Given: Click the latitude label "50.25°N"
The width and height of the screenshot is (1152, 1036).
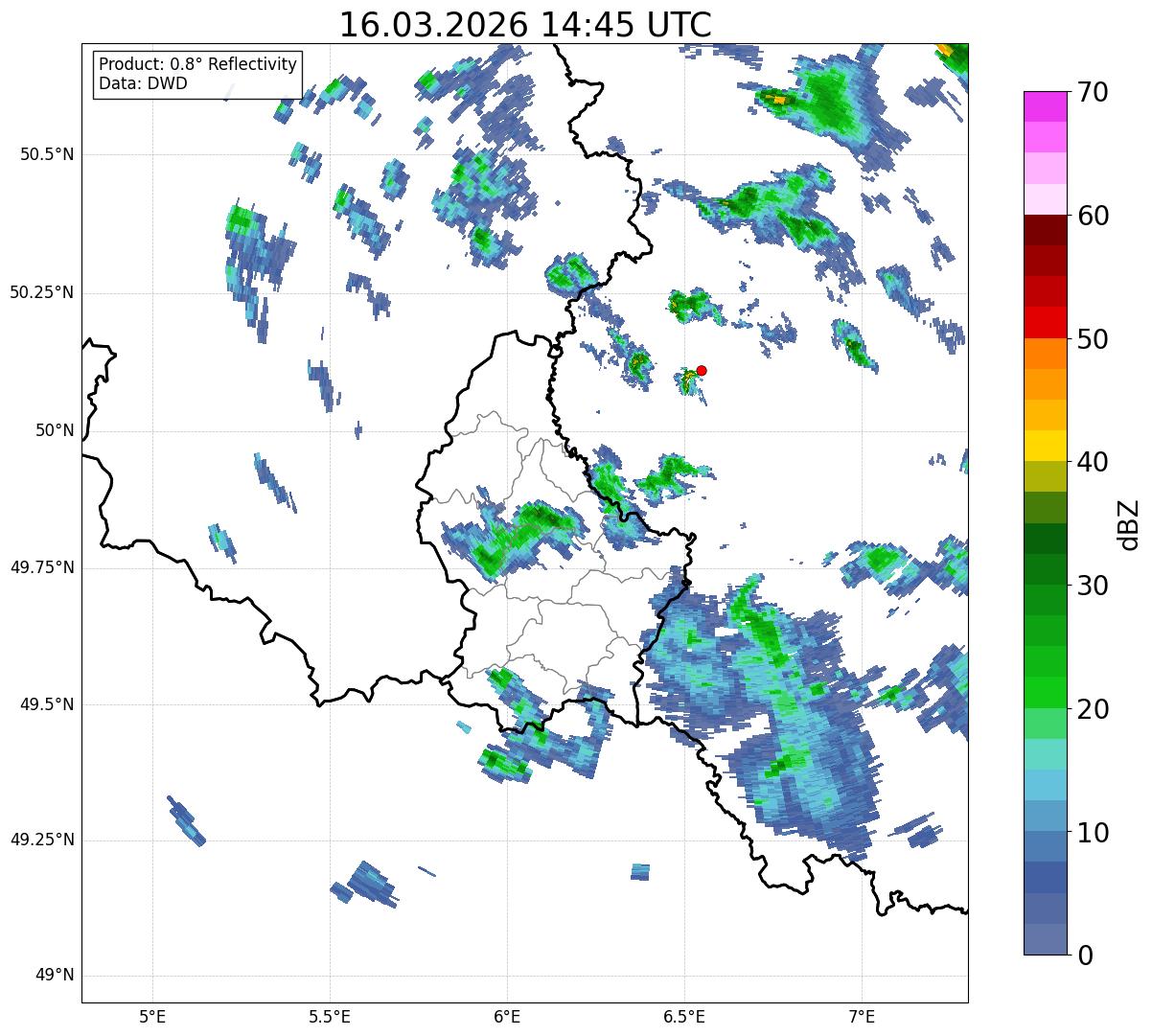Looking at the screenshot, I should pos(41,292).
